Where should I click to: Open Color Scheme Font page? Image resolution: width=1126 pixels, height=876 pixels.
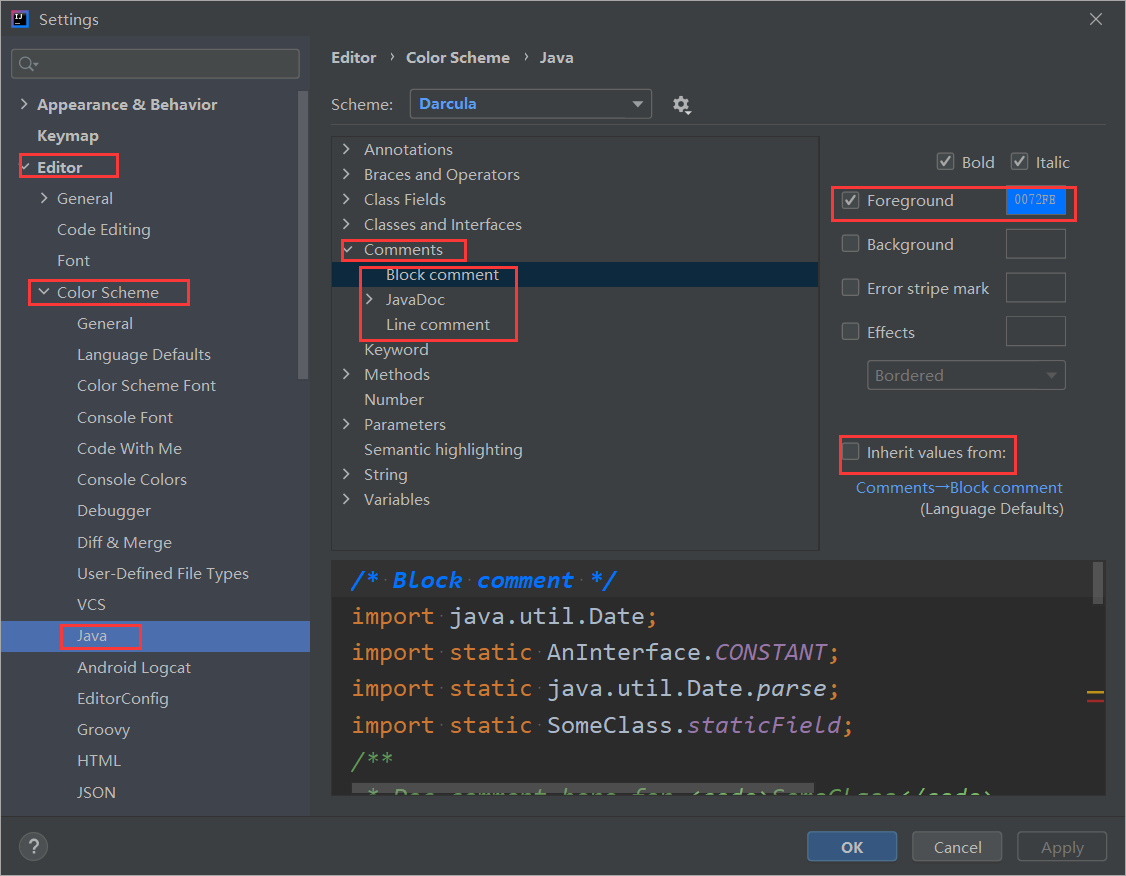146,386
